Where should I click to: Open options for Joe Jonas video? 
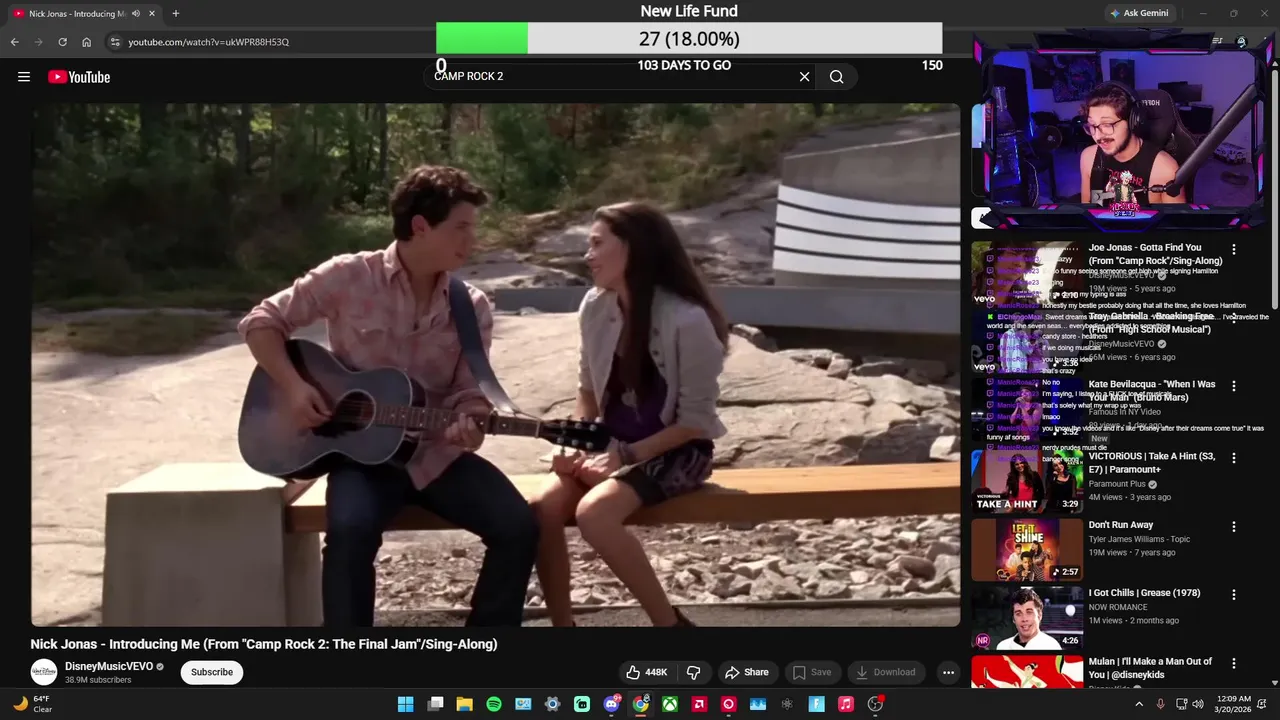(1233, 249)
